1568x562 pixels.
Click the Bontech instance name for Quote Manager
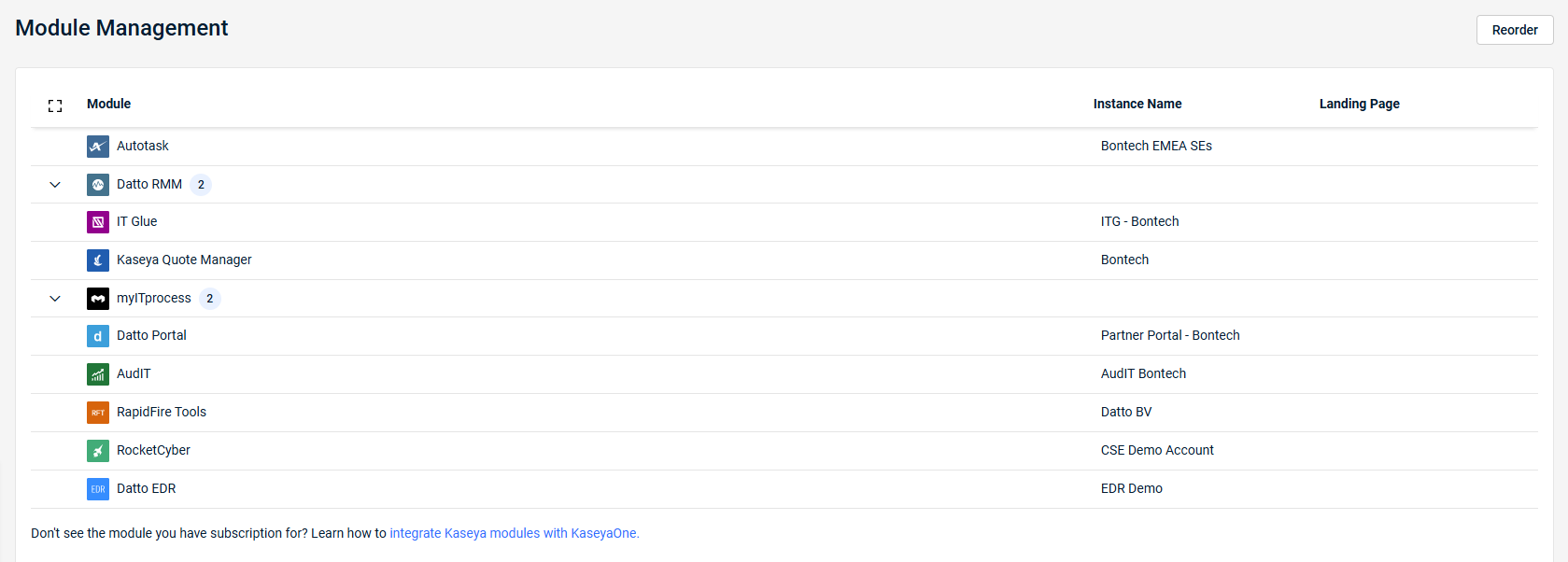[1124, 260]
